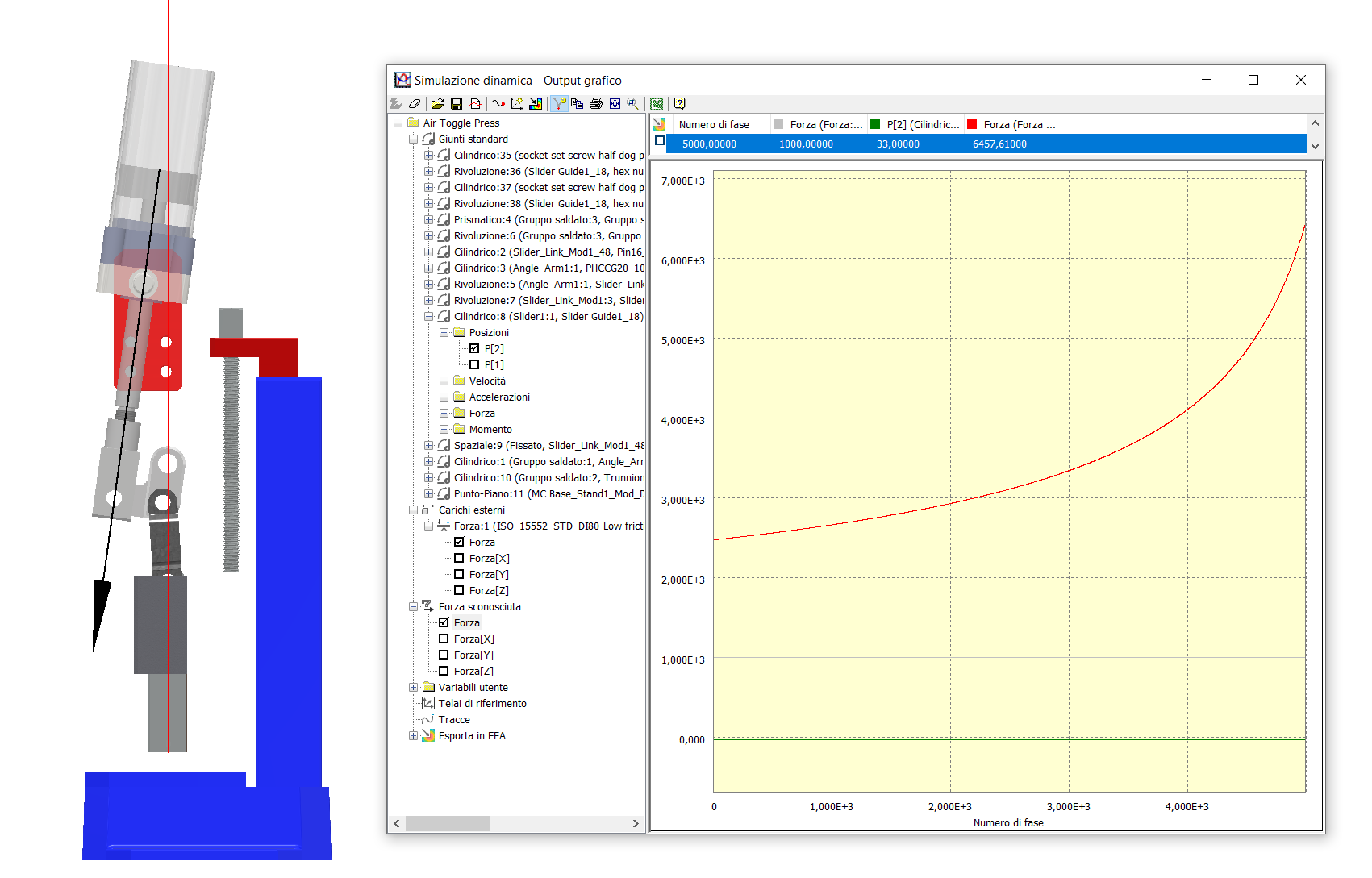Toggle the highlighted unknown force toolbar icon

559,103
